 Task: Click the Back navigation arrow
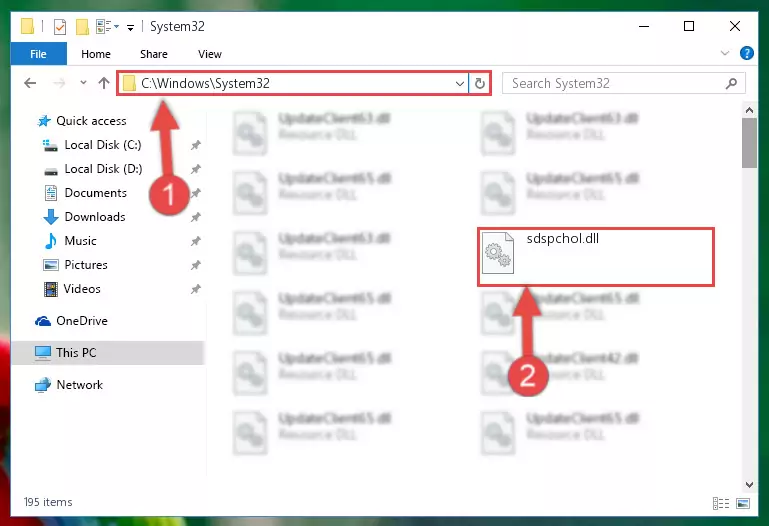click(30, 83)
